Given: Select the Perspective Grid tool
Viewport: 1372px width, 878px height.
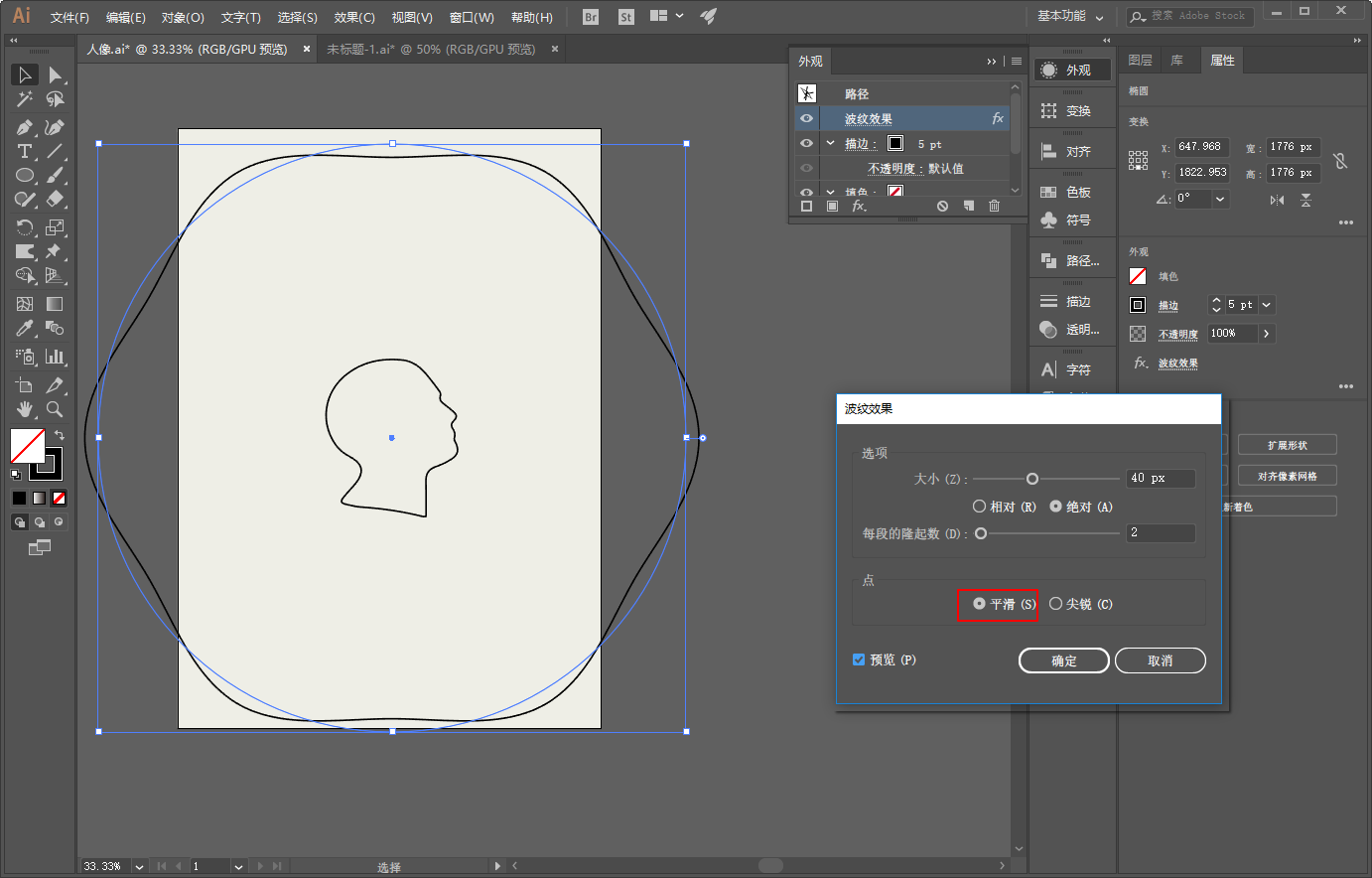Looking at the screenshot, I should (x=55, y=275).
